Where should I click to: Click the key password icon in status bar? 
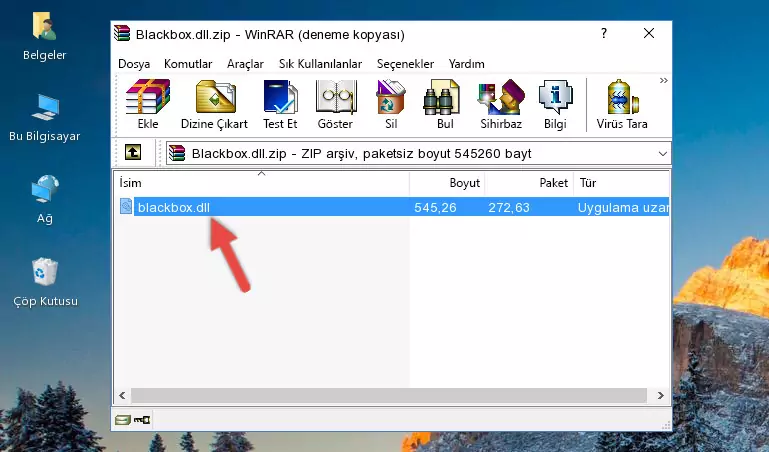click(142, 420)
